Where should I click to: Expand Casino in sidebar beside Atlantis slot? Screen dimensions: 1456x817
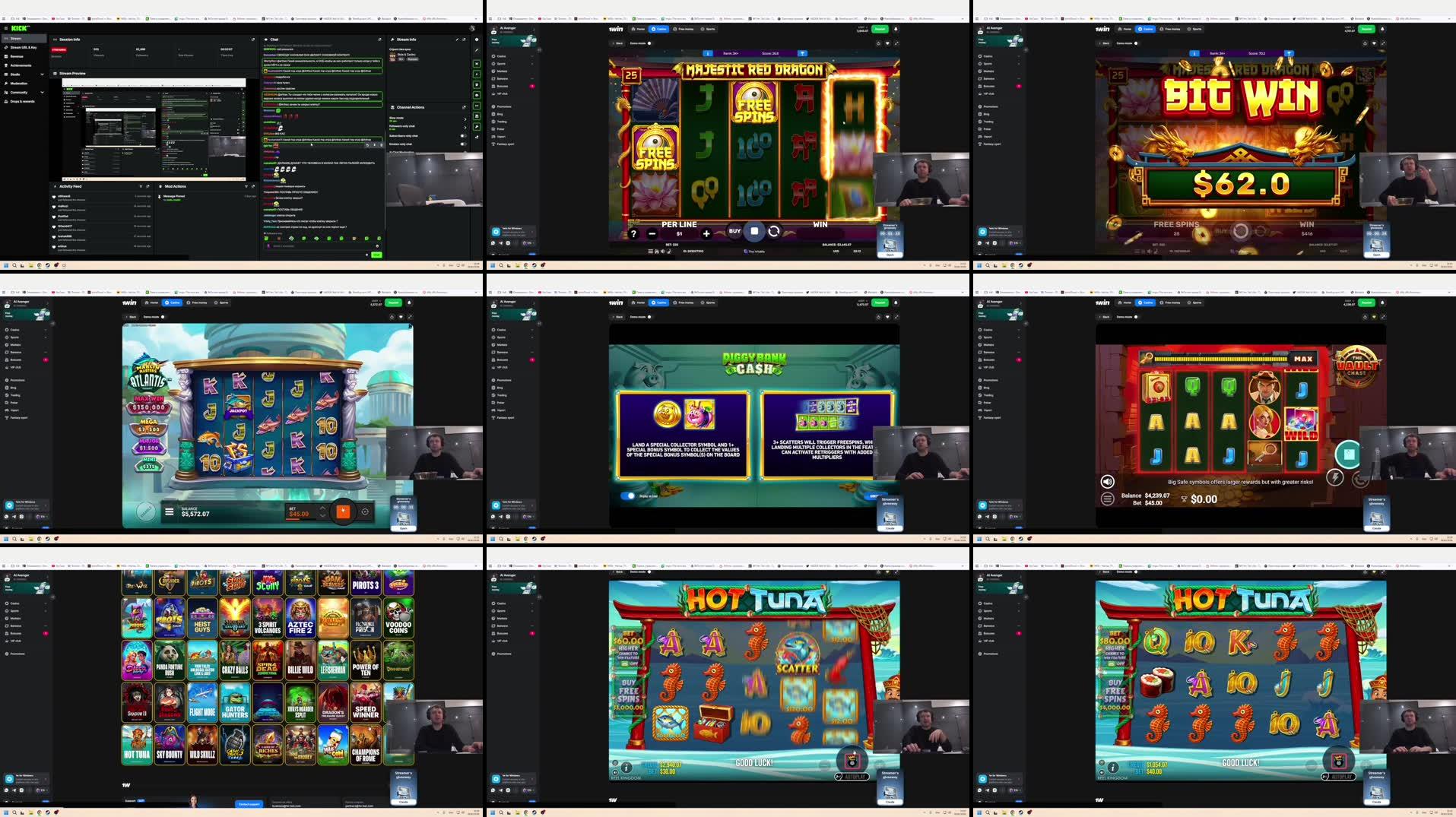[x=45, y=330]
